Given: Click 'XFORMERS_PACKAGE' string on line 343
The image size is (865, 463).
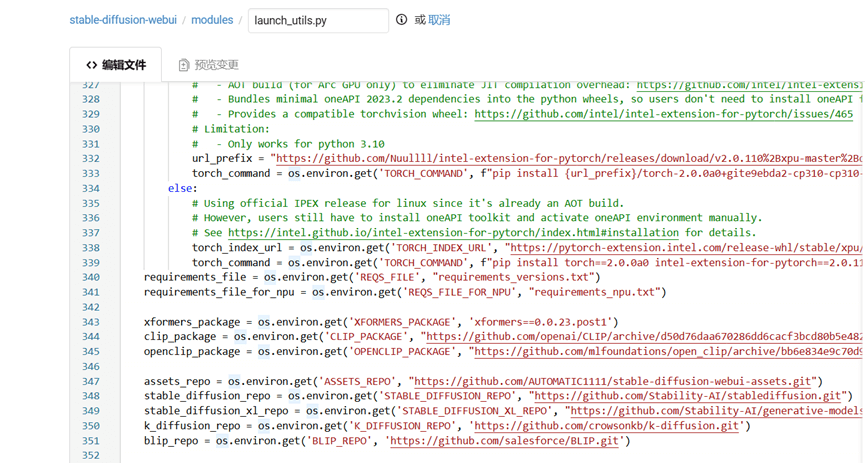Looking at the screenshot, I should coord(402,322).
